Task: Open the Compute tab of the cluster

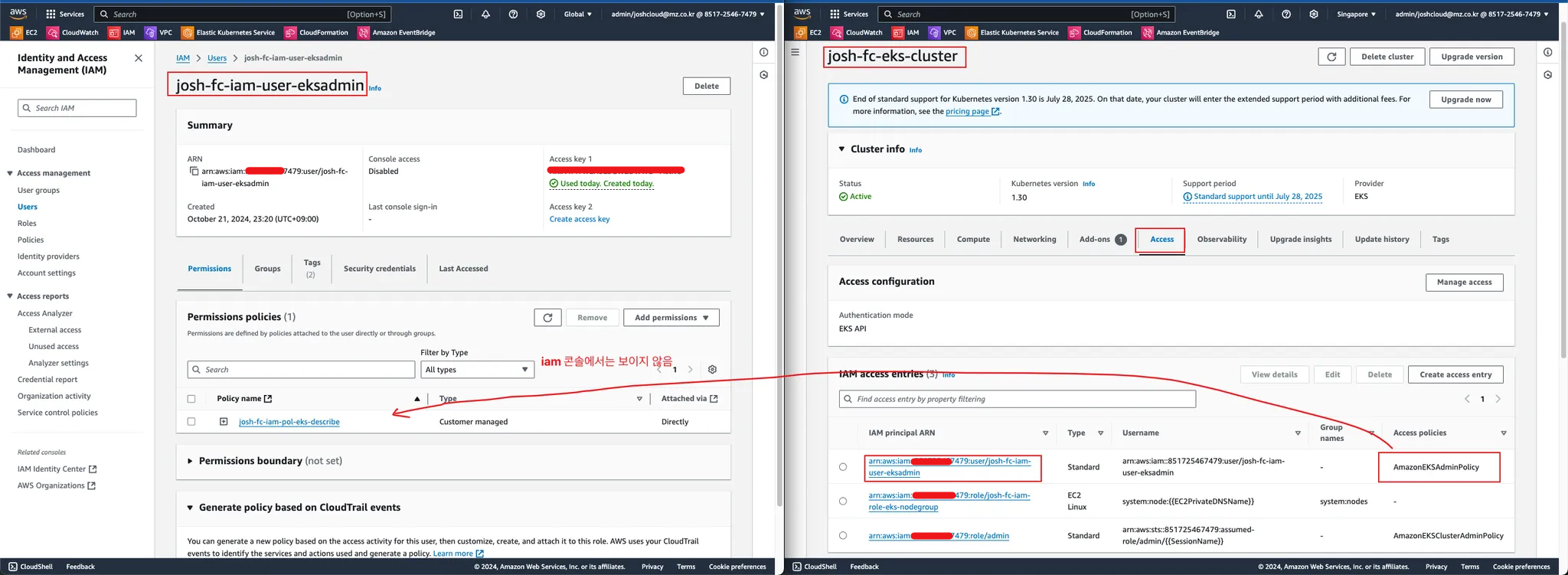Action: [973, 240]
